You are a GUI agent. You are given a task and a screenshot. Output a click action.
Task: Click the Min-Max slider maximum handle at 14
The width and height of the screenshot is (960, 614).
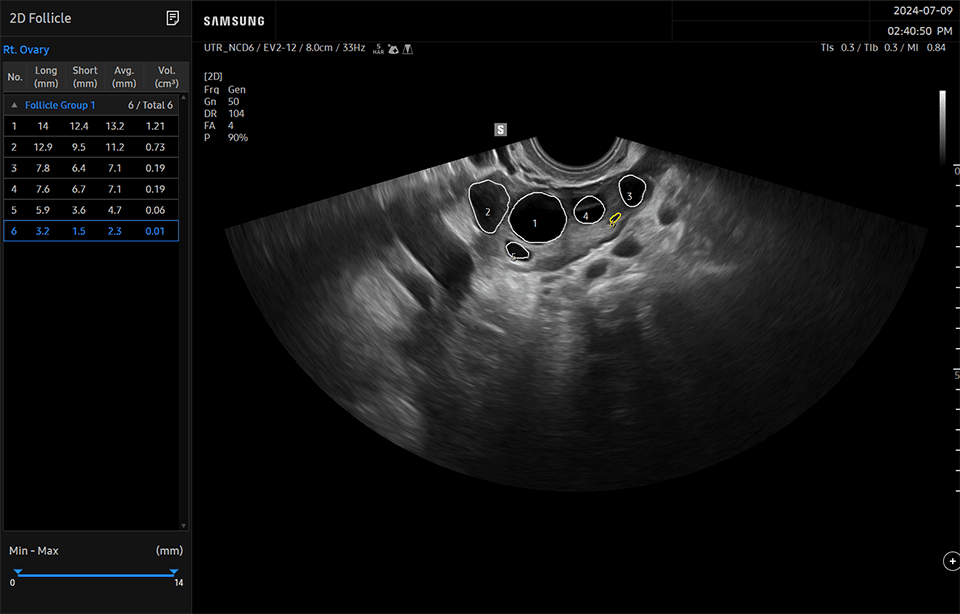click(x=174, y=573)
